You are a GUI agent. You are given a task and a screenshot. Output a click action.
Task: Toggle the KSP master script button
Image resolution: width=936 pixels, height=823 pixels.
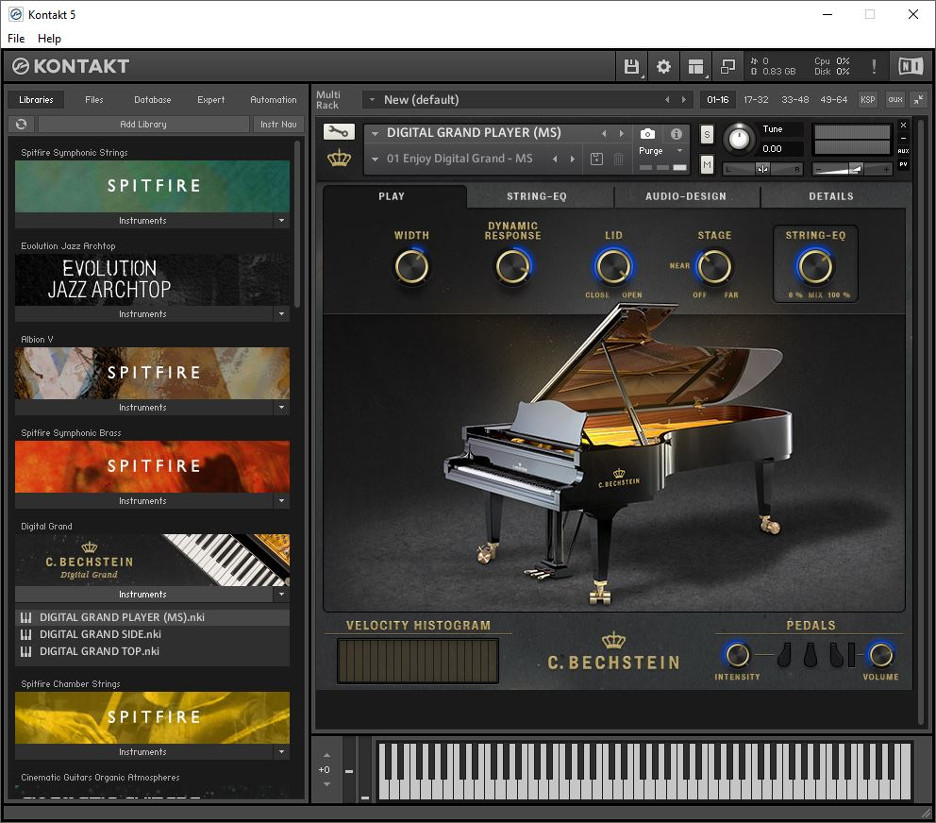[x=867, y=100]
